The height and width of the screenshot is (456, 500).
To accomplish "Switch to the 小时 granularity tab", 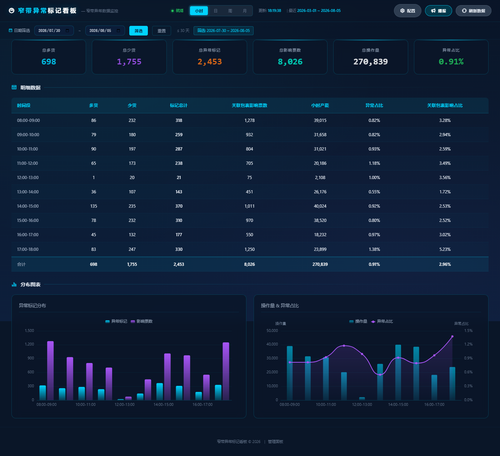I will (199, 11).
